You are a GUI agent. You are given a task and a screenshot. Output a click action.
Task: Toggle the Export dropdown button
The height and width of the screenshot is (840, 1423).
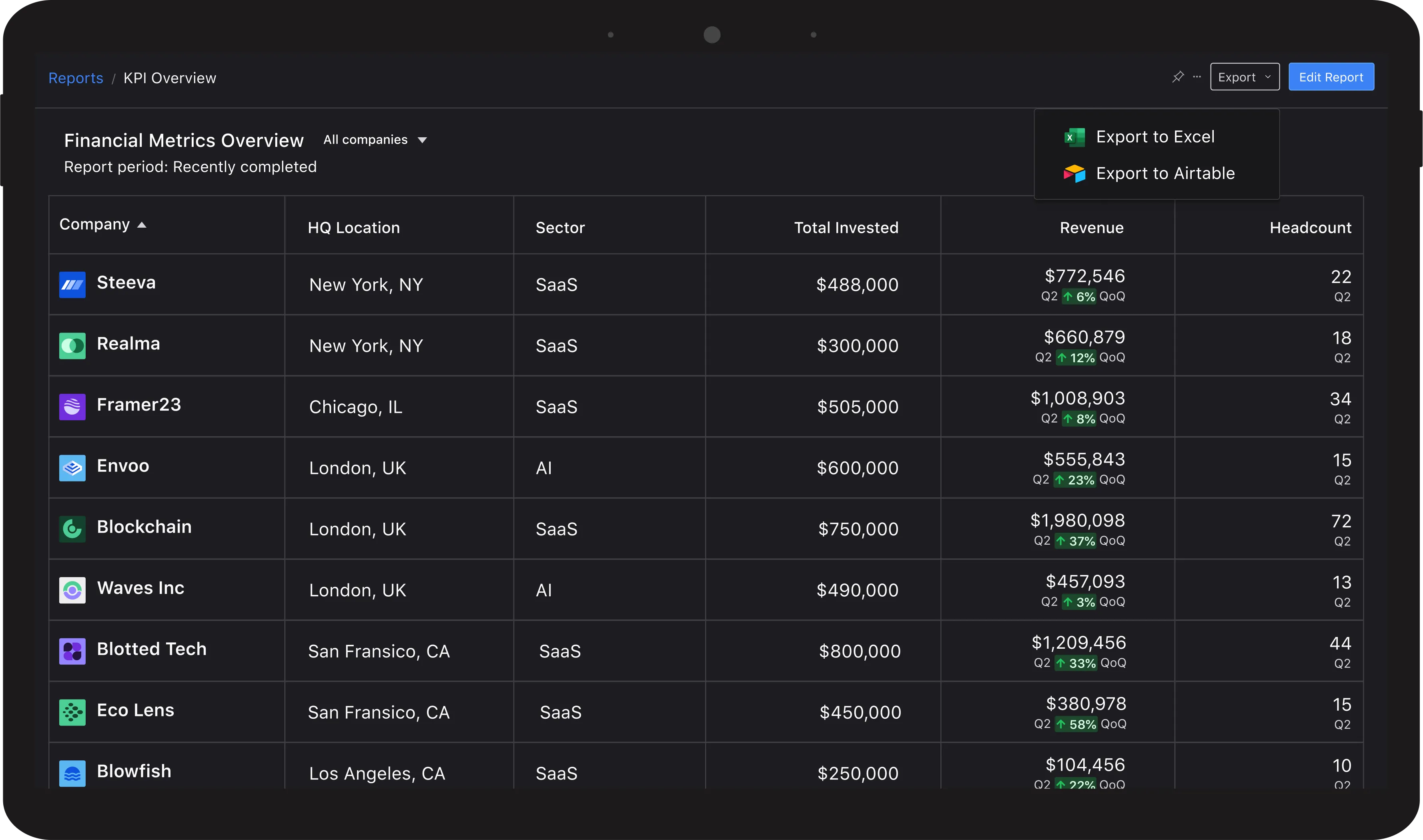1244,77
